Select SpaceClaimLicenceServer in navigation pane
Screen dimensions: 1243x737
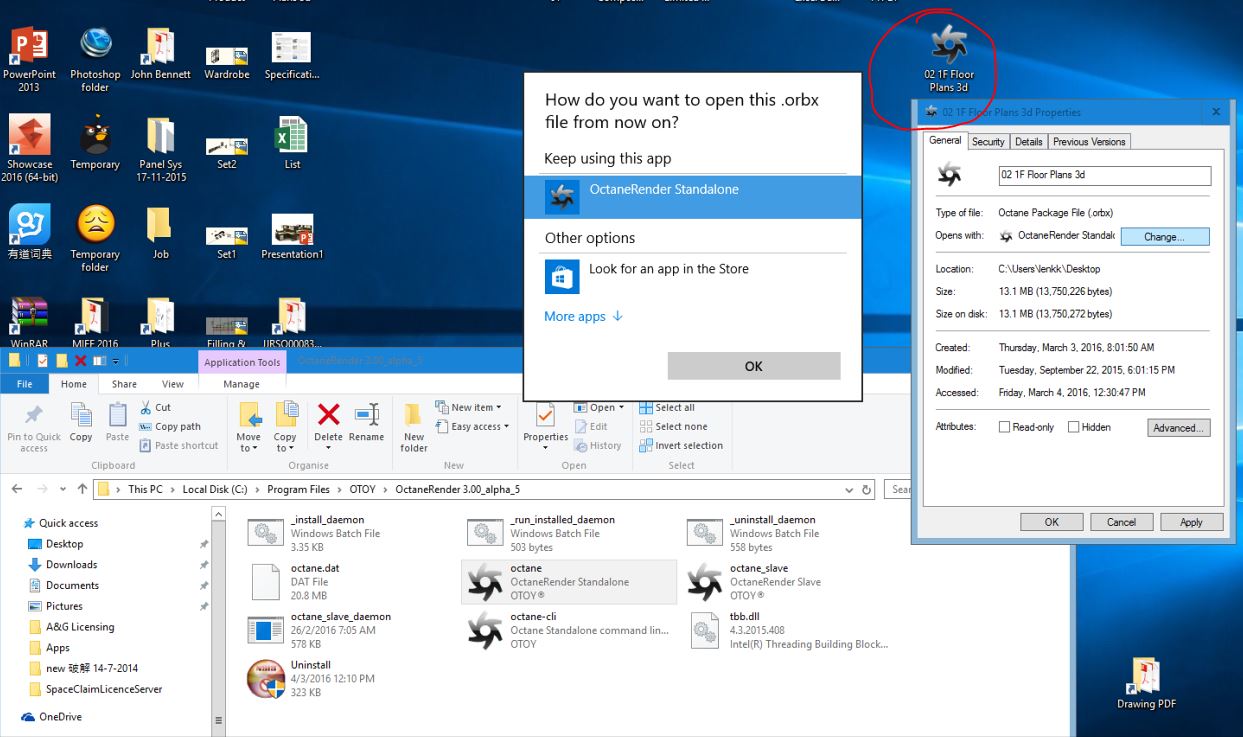[x=103, y=689]
